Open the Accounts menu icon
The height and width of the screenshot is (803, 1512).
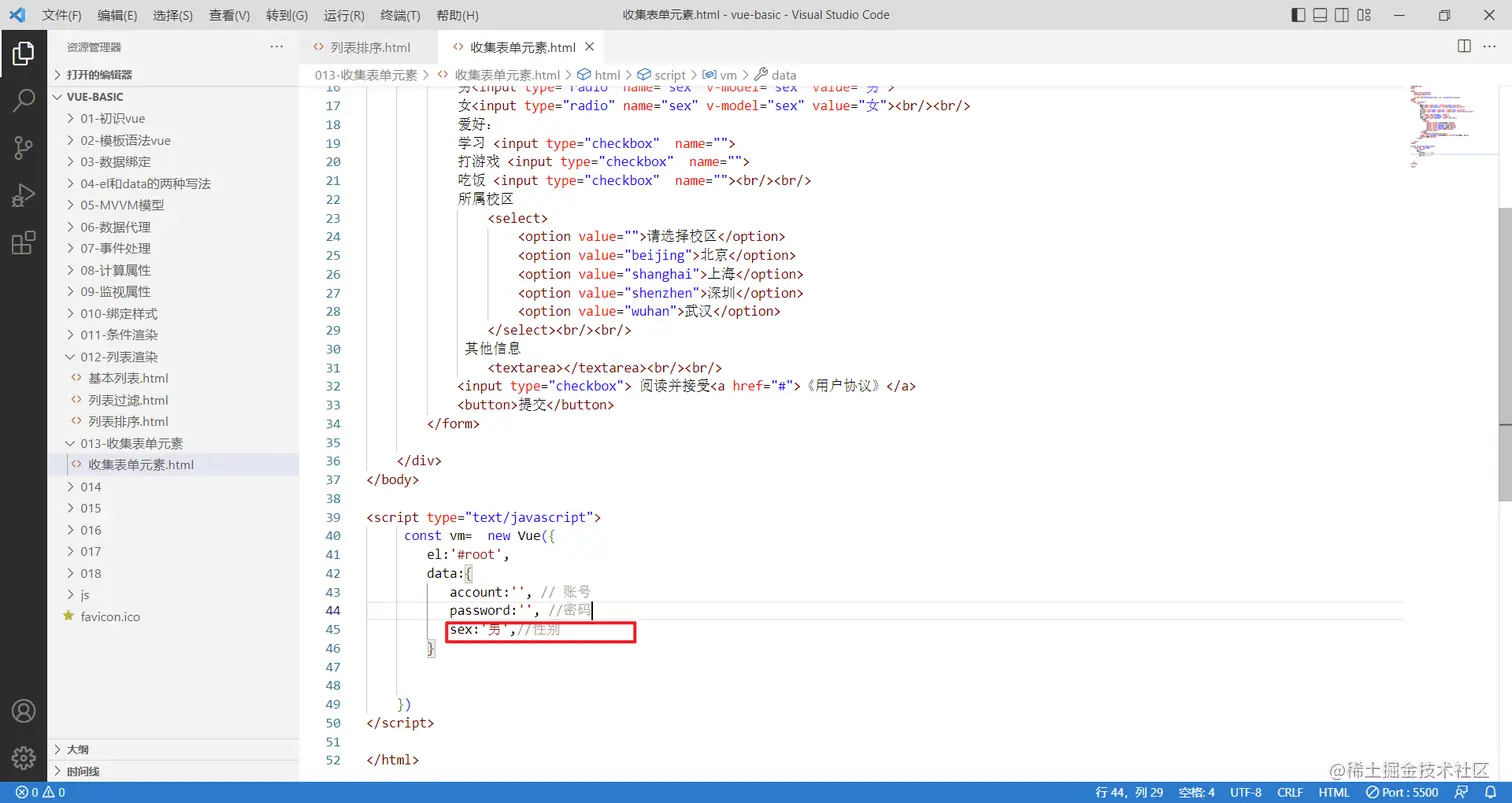pos(23,711)
